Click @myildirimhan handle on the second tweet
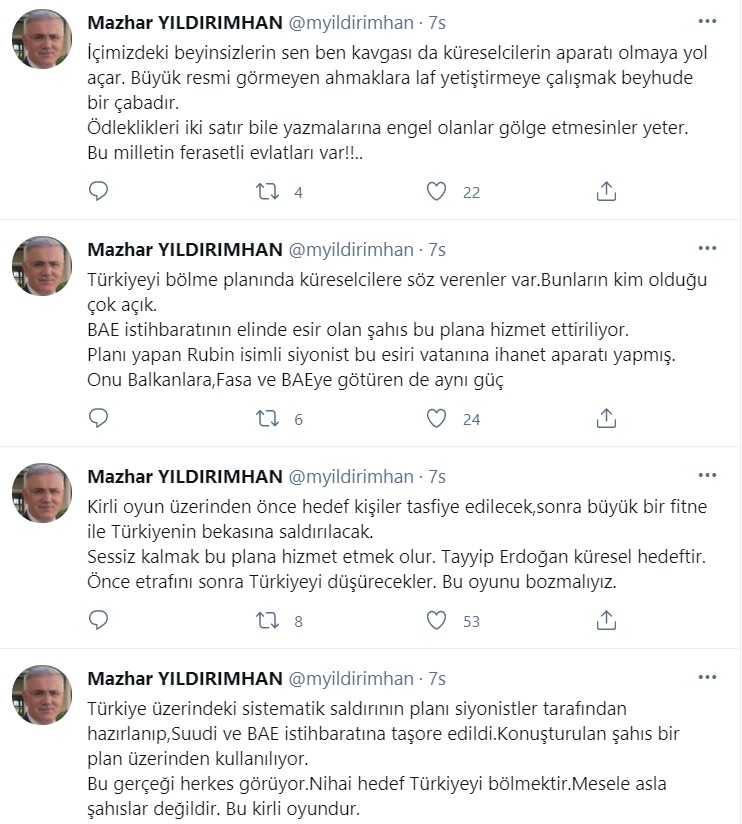Image resolution: width=742 pixels, height=824 pixels. (351, 249)
